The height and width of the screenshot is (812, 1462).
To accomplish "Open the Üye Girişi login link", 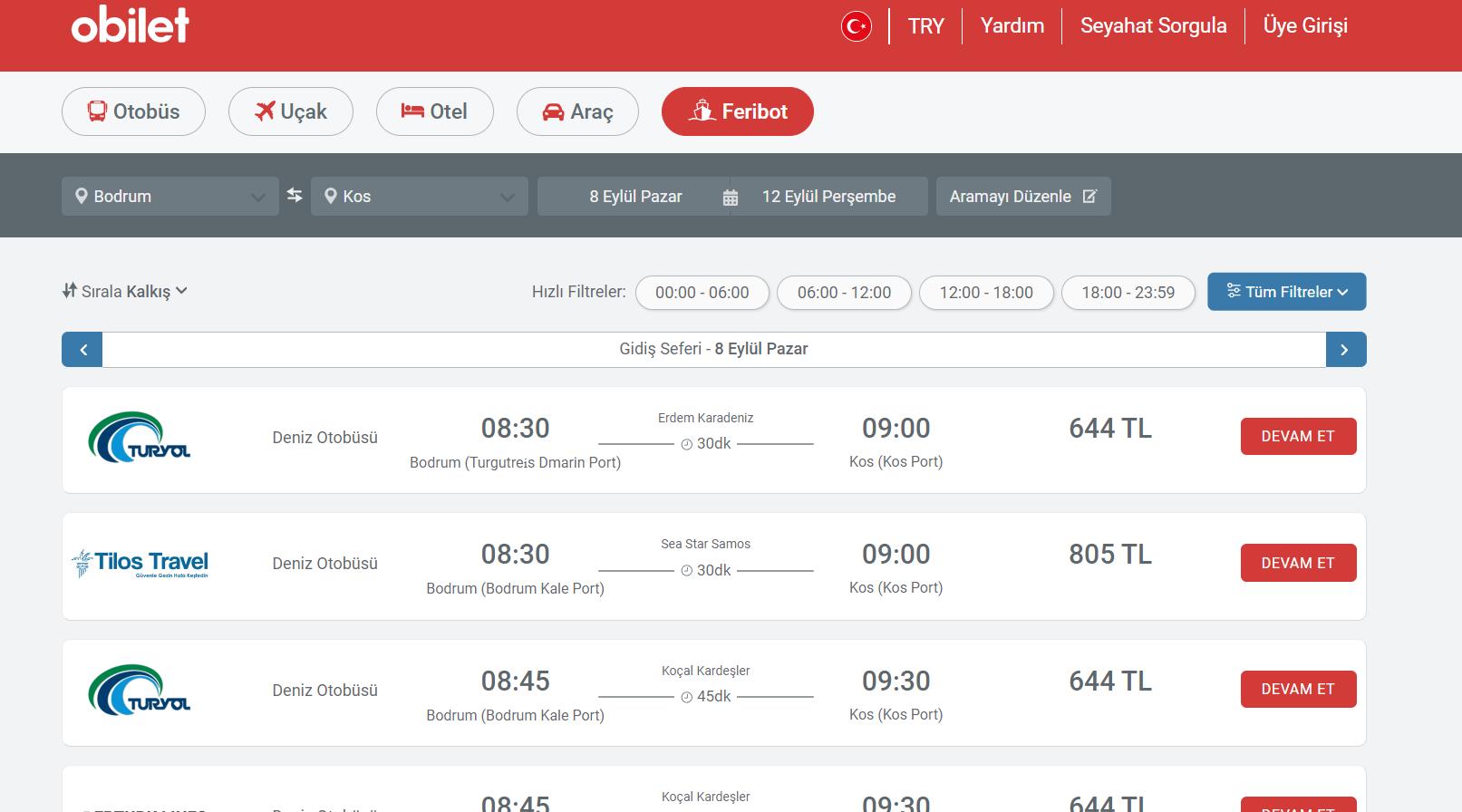I will (1305, 26).
